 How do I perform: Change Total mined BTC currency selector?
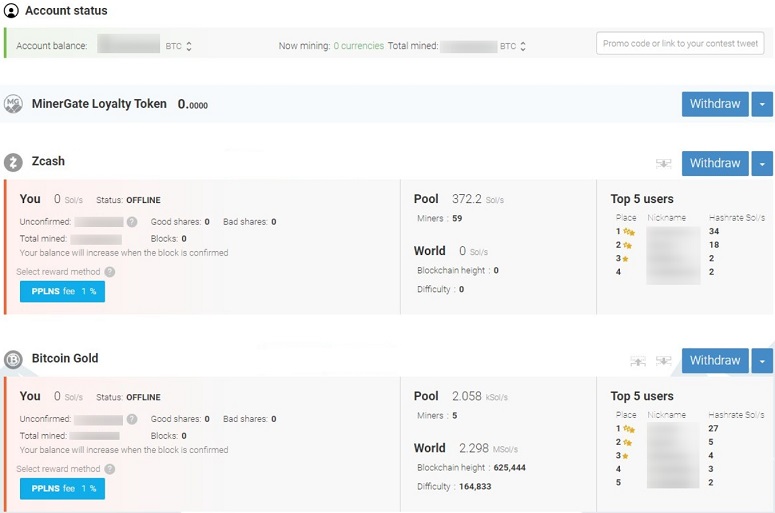click(x=513, y=46)
